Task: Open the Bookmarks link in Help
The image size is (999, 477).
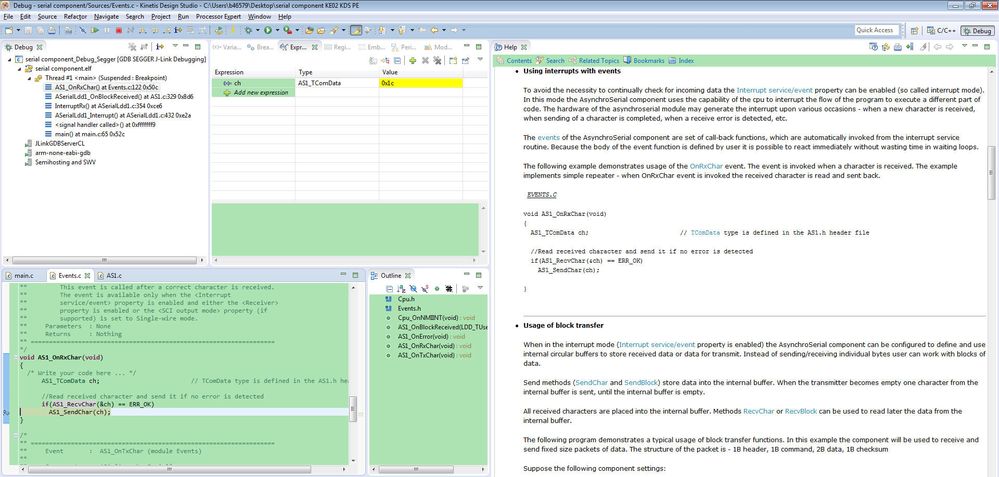Action: (x=644, y=61)
